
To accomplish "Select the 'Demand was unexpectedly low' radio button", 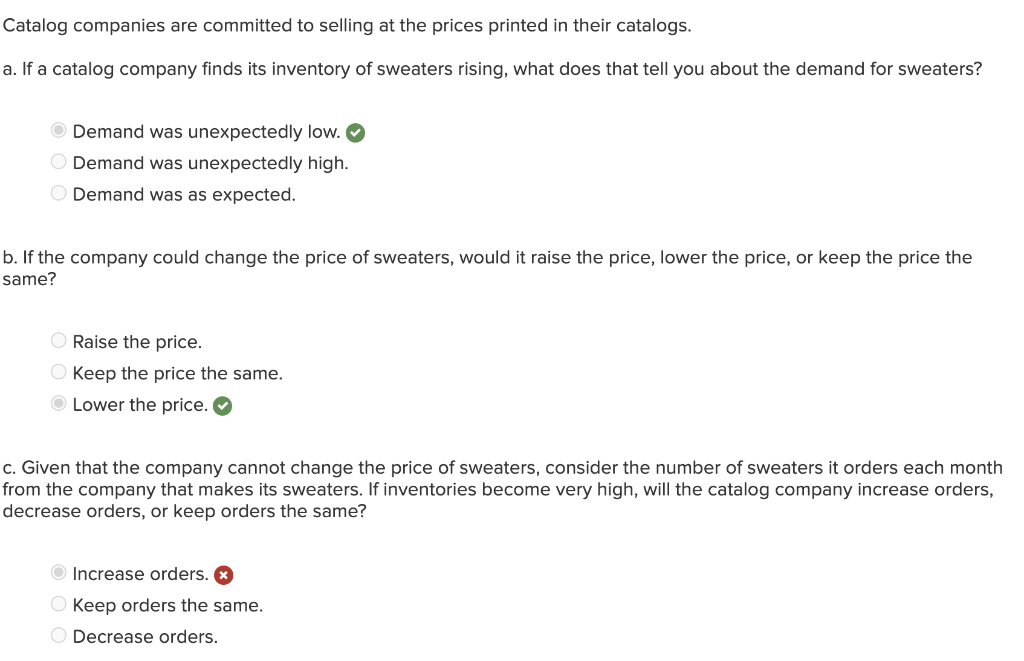I will pos(59,131).
